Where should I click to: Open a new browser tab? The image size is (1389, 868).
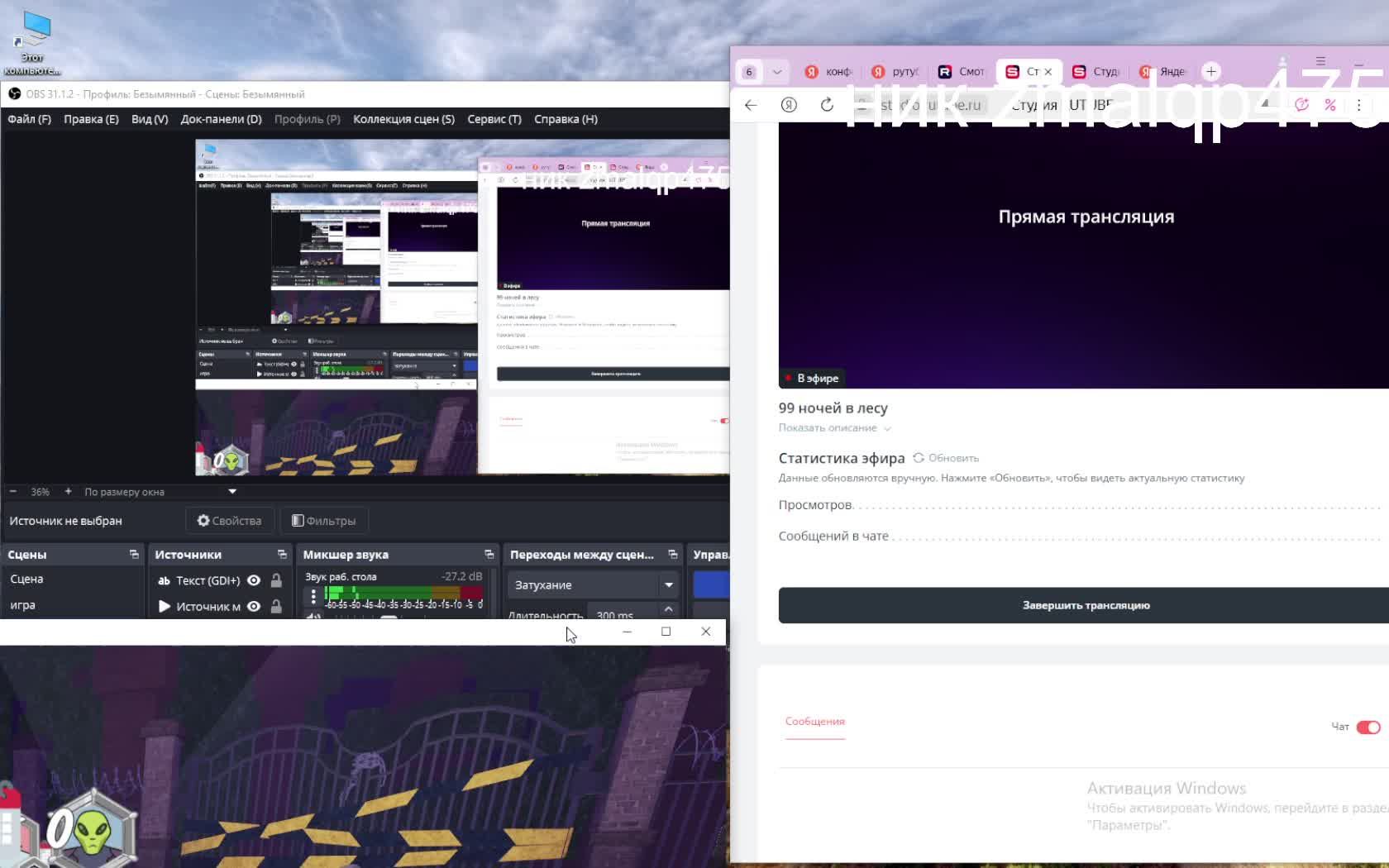pyautogui.click(x=1211, y=71)
